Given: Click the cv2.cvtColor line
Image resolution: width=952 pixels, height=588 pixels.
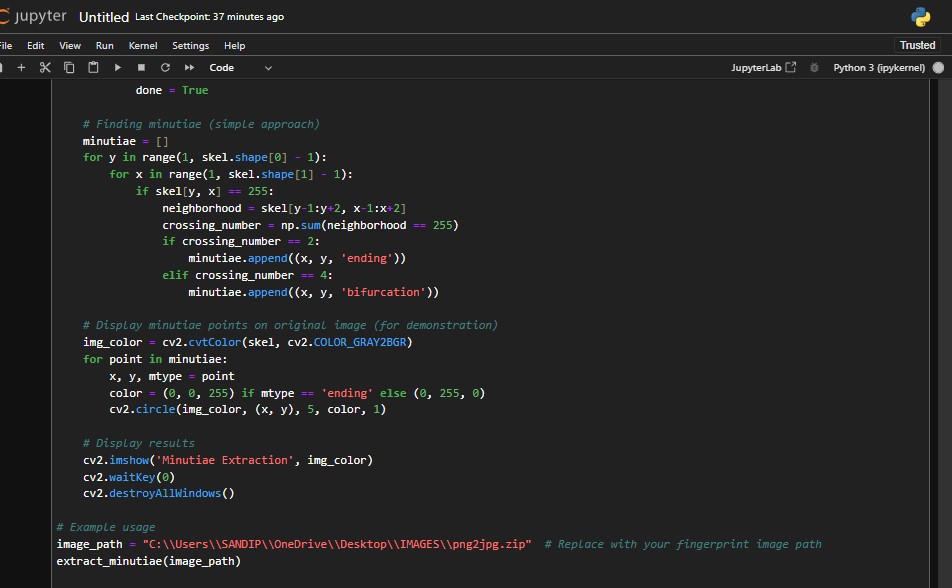Looking at the screenshot, I should point(248,342).
